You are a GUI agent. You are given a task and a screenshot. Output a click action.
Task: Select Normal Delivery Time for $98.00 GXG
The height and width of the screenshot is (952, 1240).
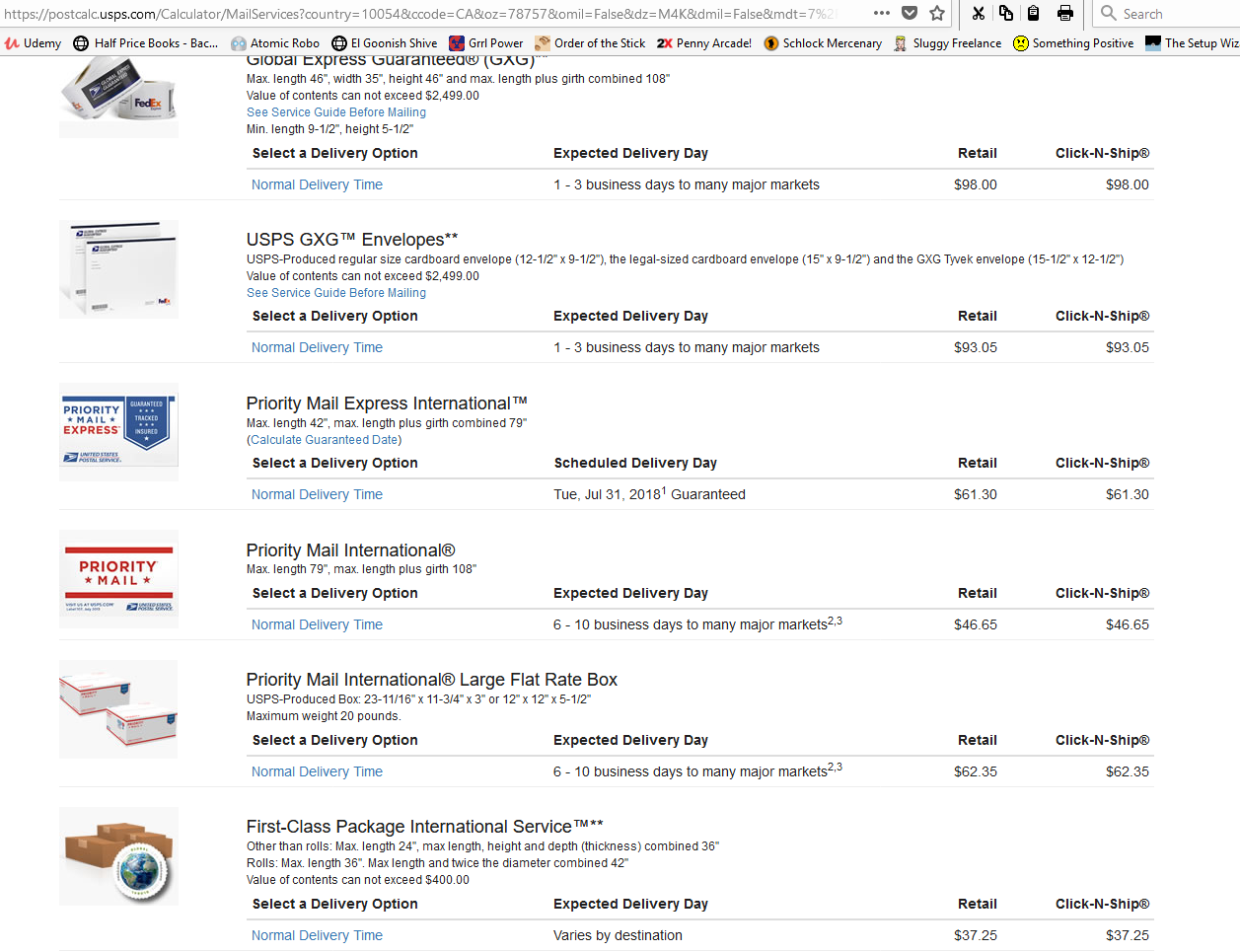317,184
